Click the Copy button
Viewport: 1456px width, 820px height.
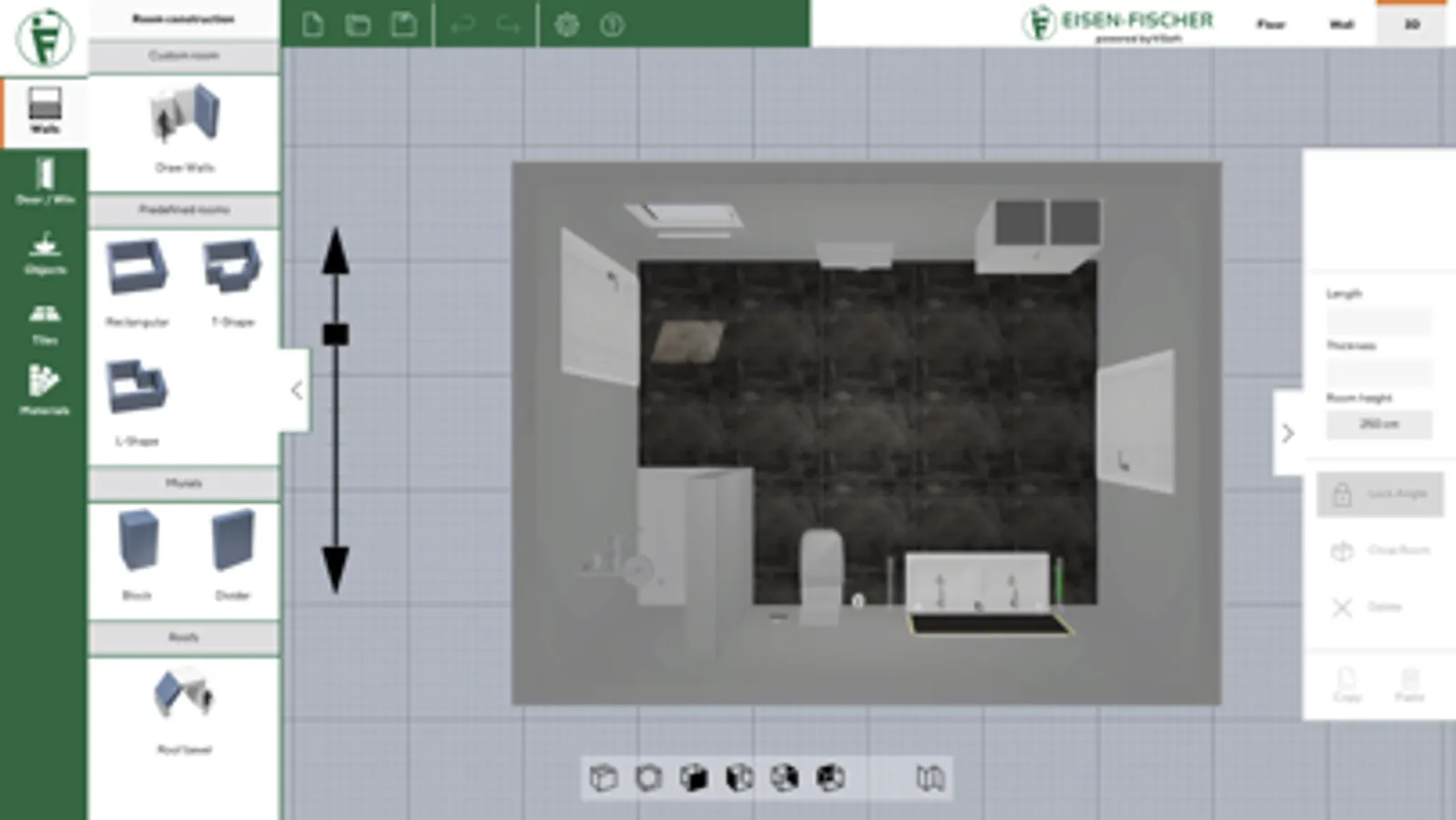[1347, 685]
